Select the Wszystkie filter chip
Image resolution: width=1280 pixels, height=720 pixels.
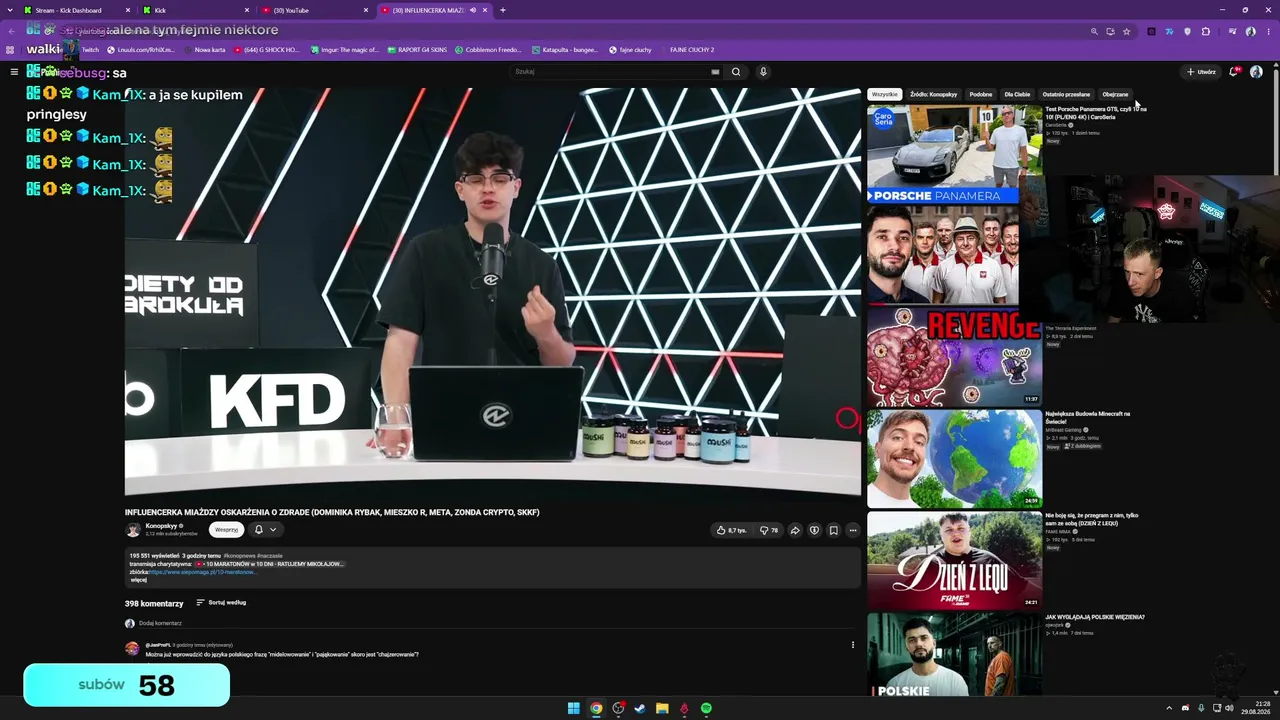[885, 94]
